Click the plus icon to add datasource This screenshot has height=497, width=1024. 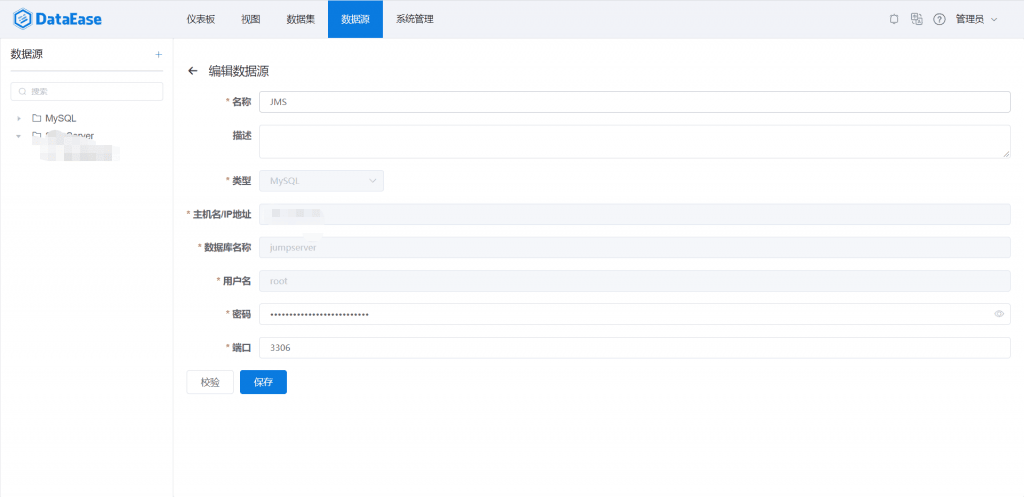158,55
